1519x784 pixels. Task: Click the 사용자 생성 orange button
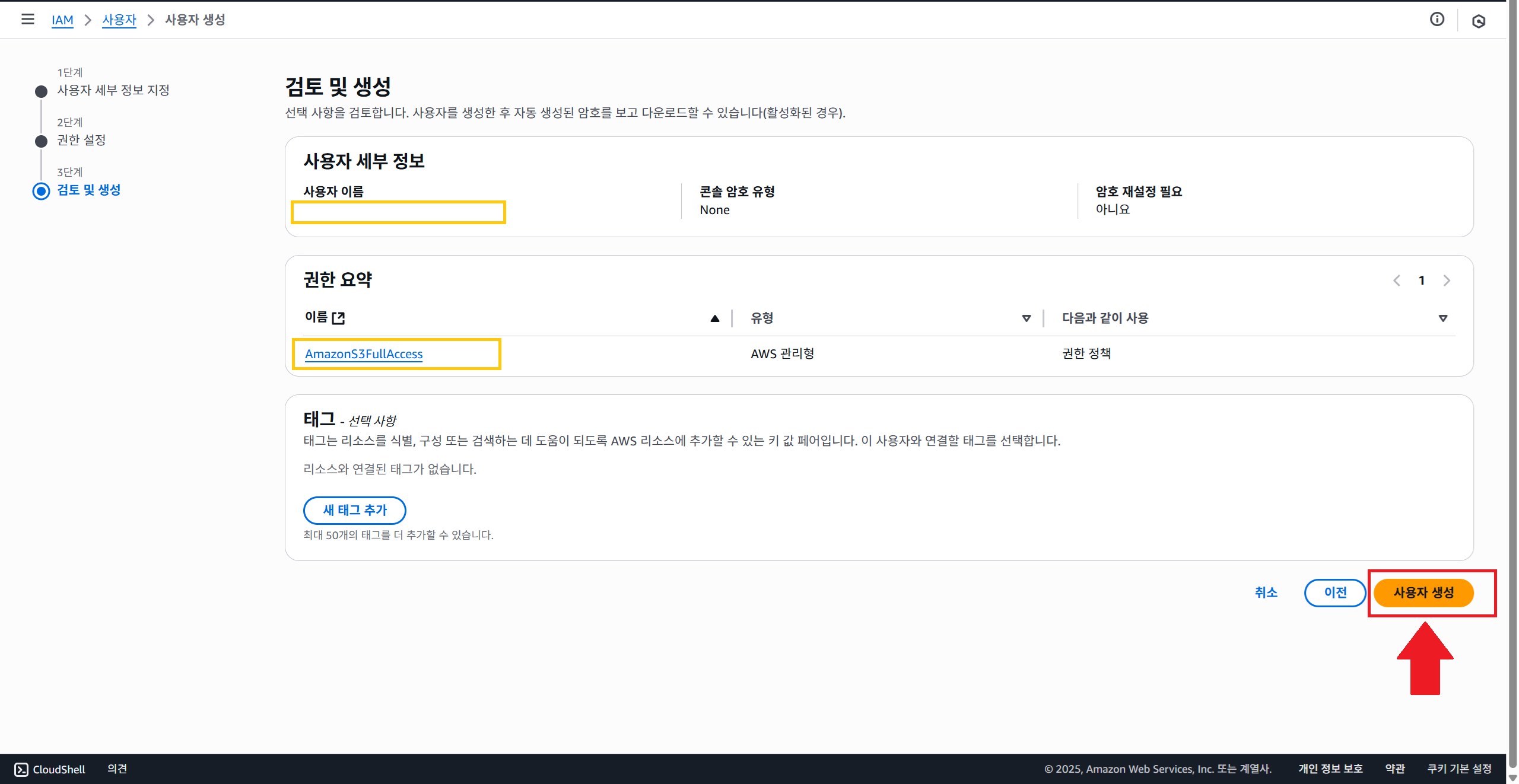pyautogui.click(x=1423, y=592)
